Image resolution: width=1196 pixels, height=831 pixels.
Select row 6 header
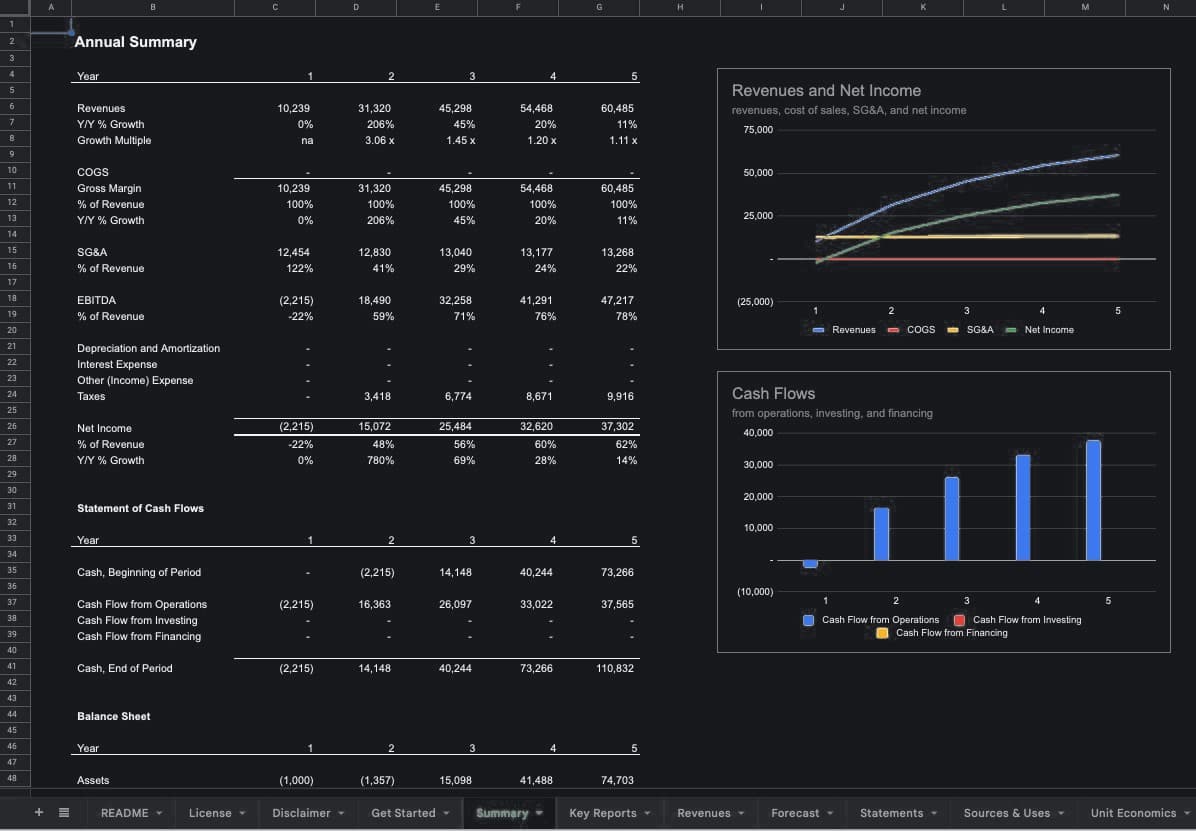tap(13, 108)
